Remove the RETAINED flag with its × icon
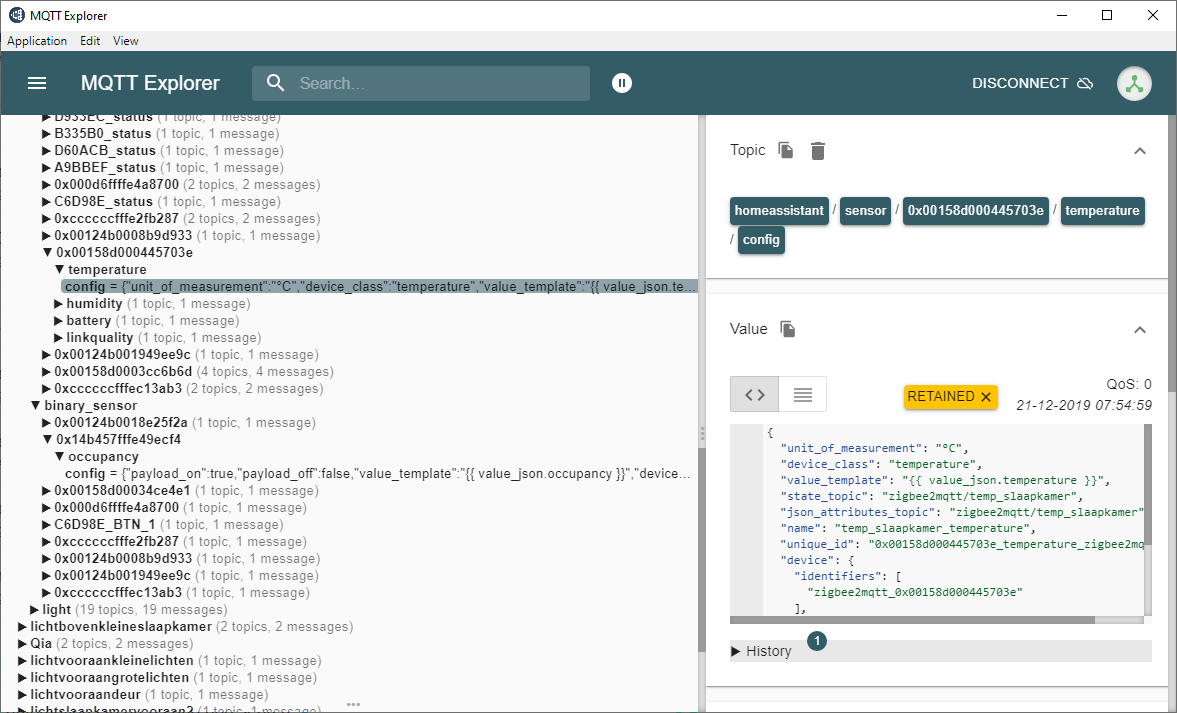The image size is (1177, 713). coord(984,396)
